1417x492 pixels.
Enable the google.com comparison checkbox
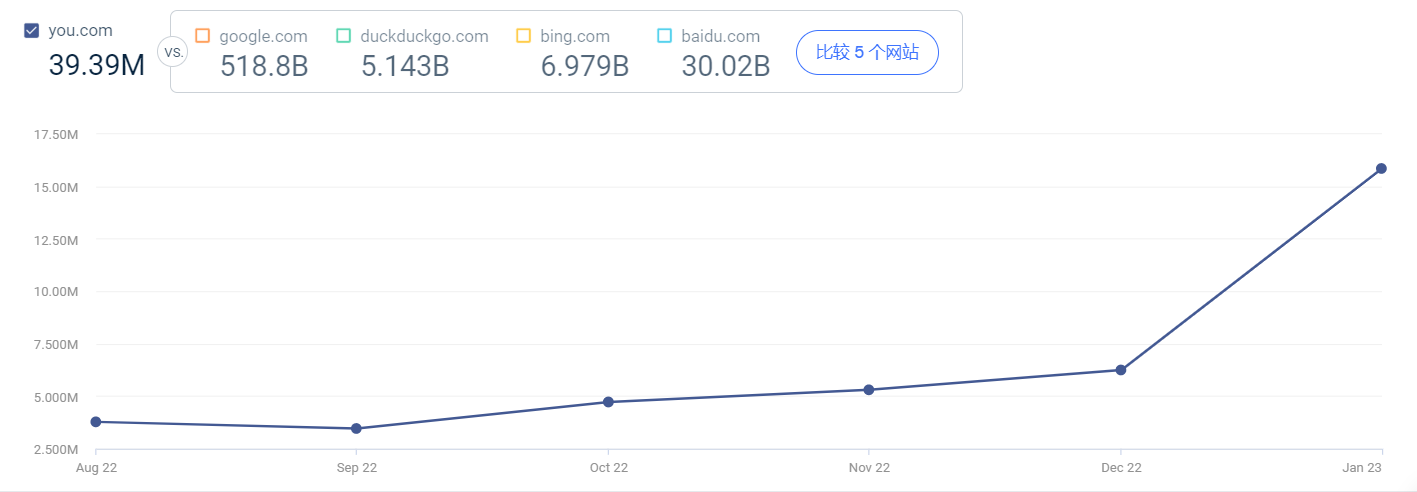coord(203,36)
